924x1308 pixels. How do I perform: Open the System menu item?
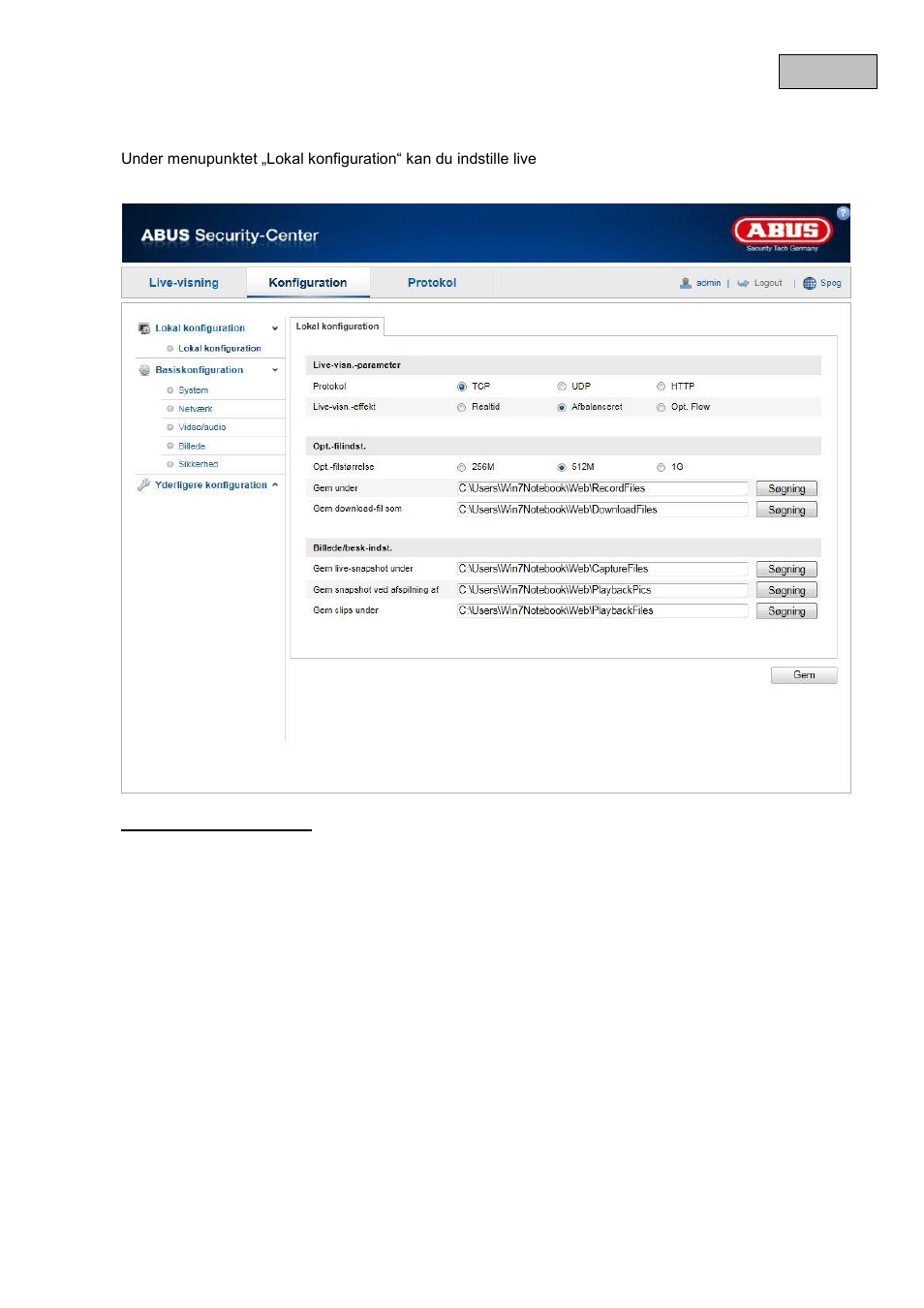194,390
